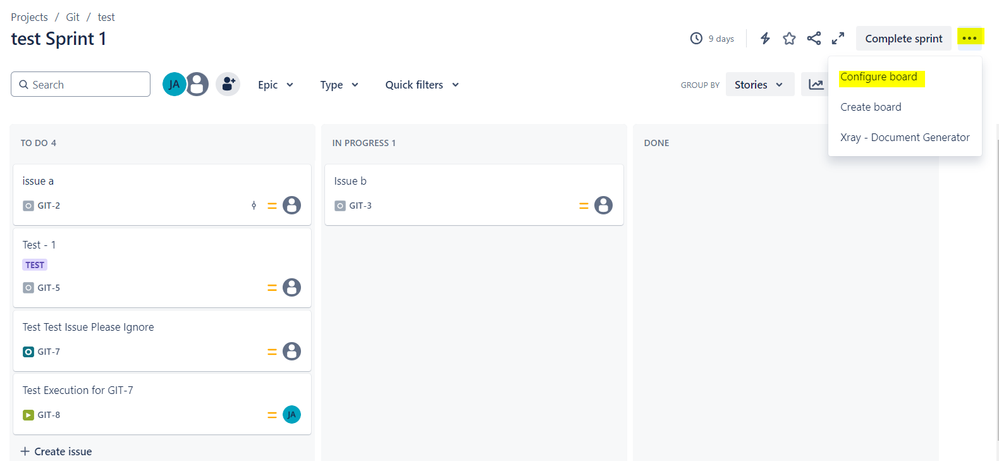Click issue type icon of GIT-2

pyautogui.click(x=28, y=206)
